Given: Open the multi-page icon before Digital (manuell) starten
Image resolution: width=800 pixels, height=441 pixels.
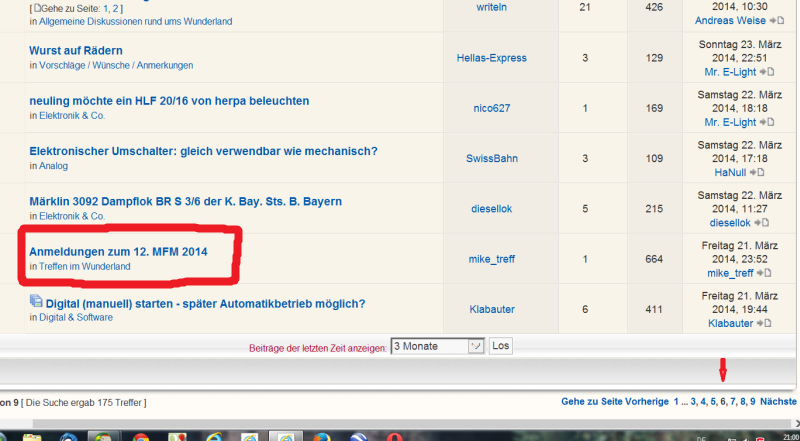Looking at the screenshot, I should click(x=36, y=301).
